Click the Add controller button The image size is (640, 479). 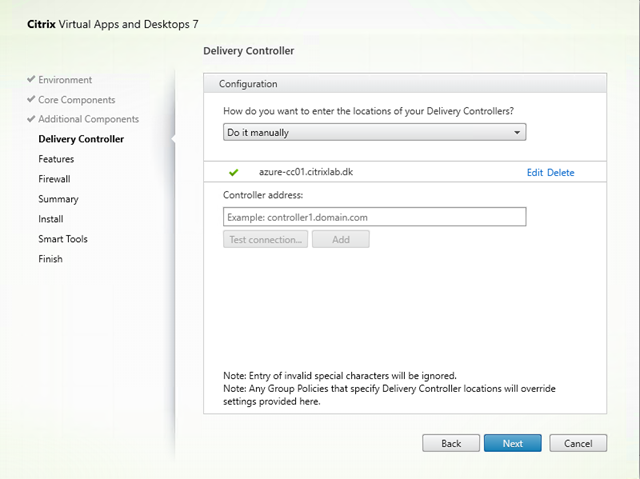pyautogui.click(x=341, y=240)
